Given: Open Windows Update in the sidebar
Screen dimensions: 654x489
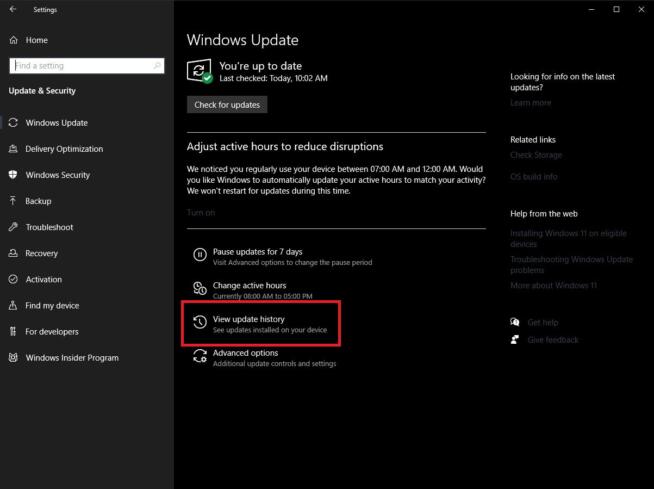Looking at the screenshot, I should [x=57, y=123].
